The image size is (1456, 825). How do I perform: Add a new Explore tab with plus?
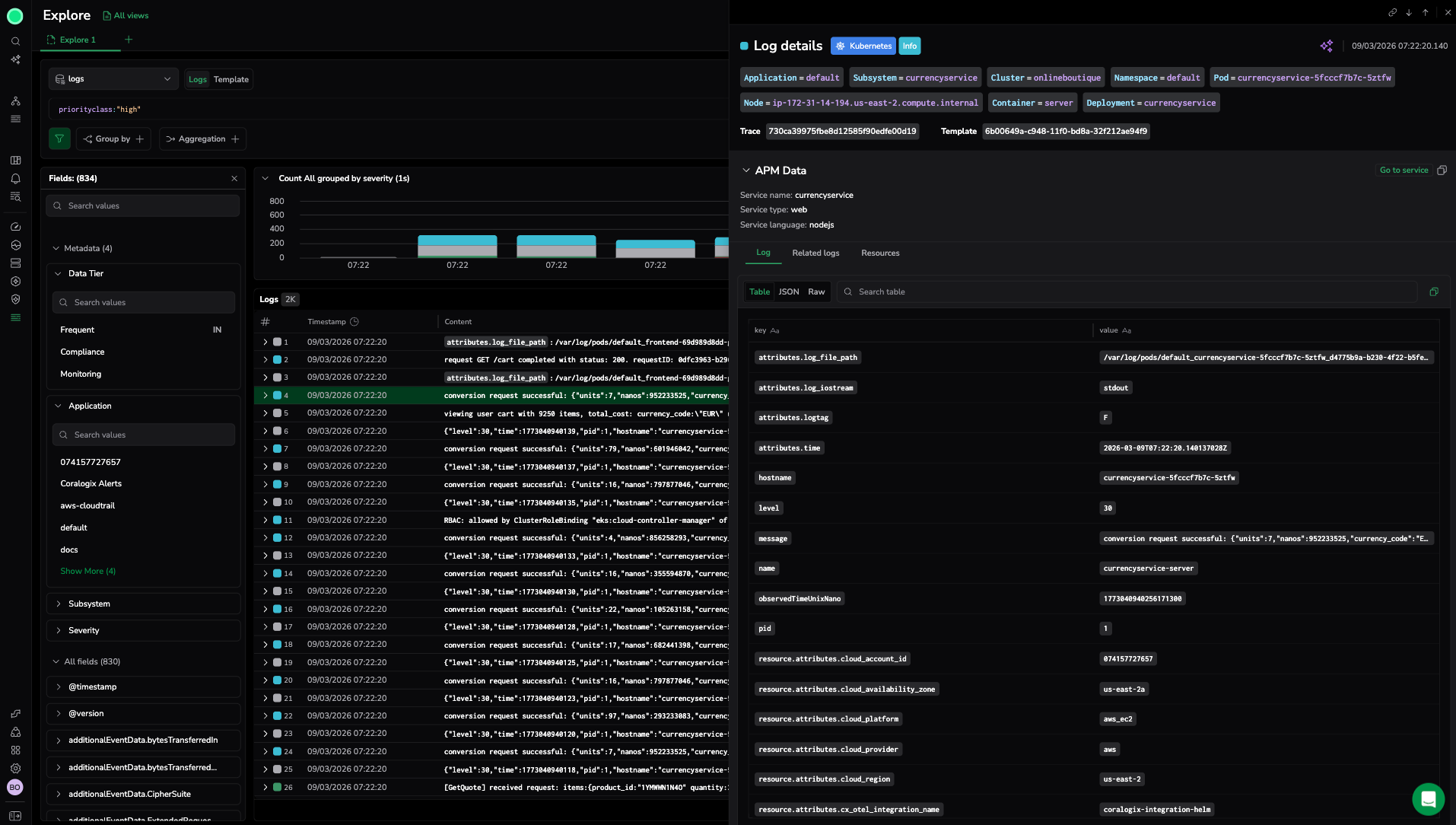[129, 40]
